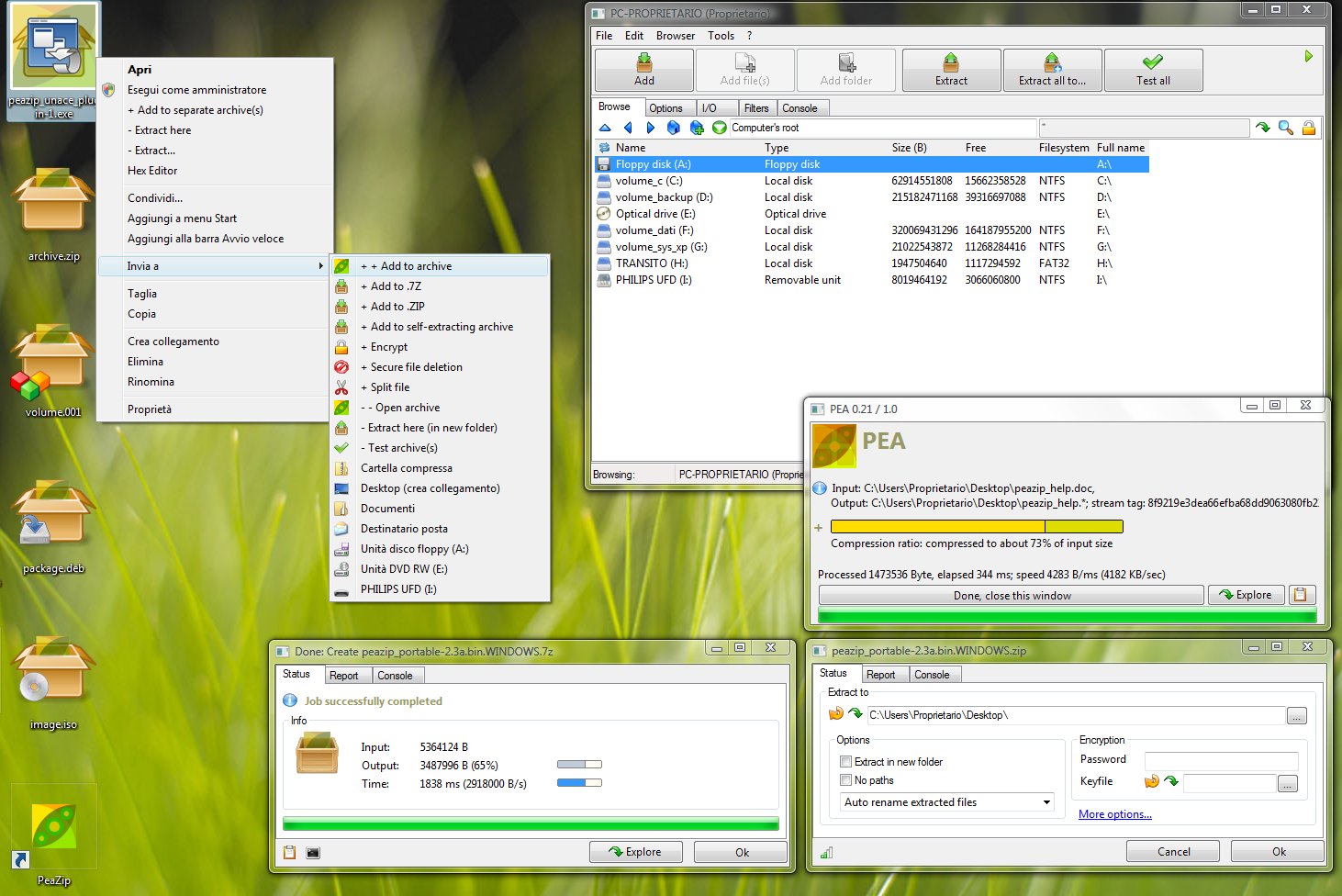Screen dimensions: 1342x896
Task: Navigate back with the blue left arrow
Action: [x=628, y=128]
